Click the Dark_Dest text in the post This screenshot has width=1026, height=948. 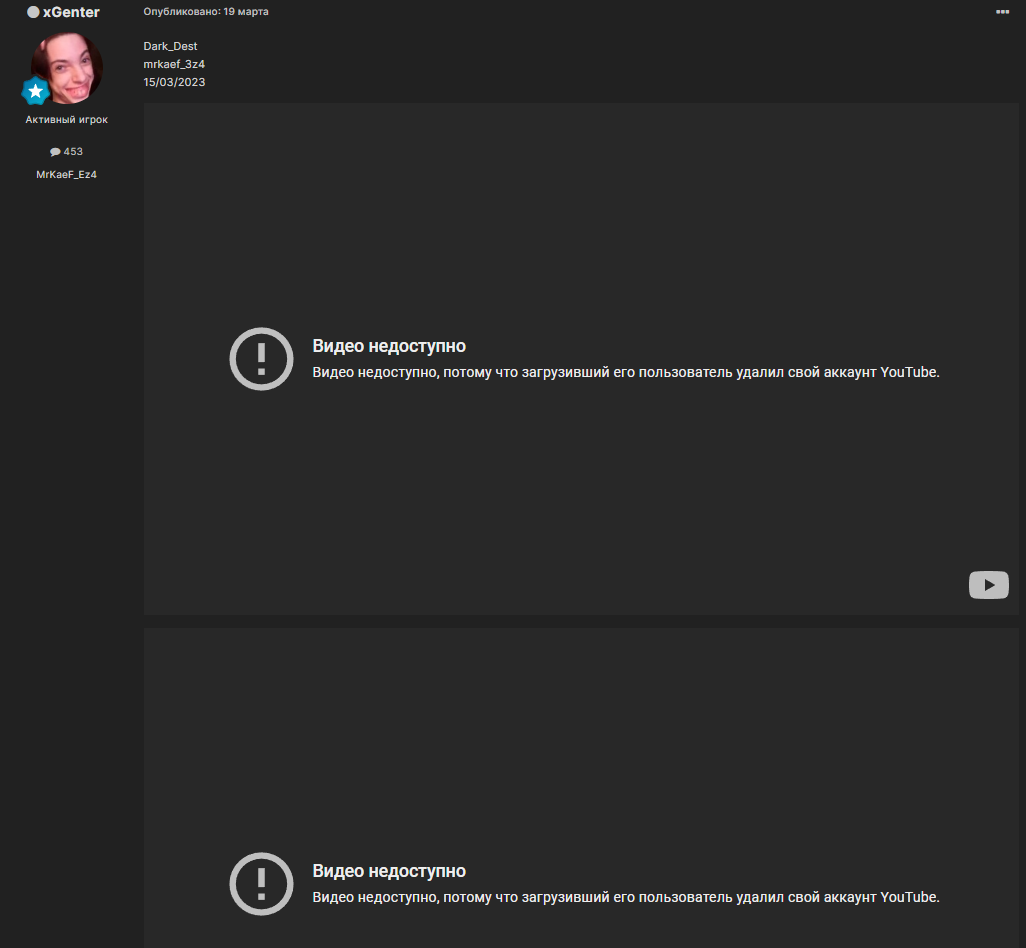click(170, 46)
